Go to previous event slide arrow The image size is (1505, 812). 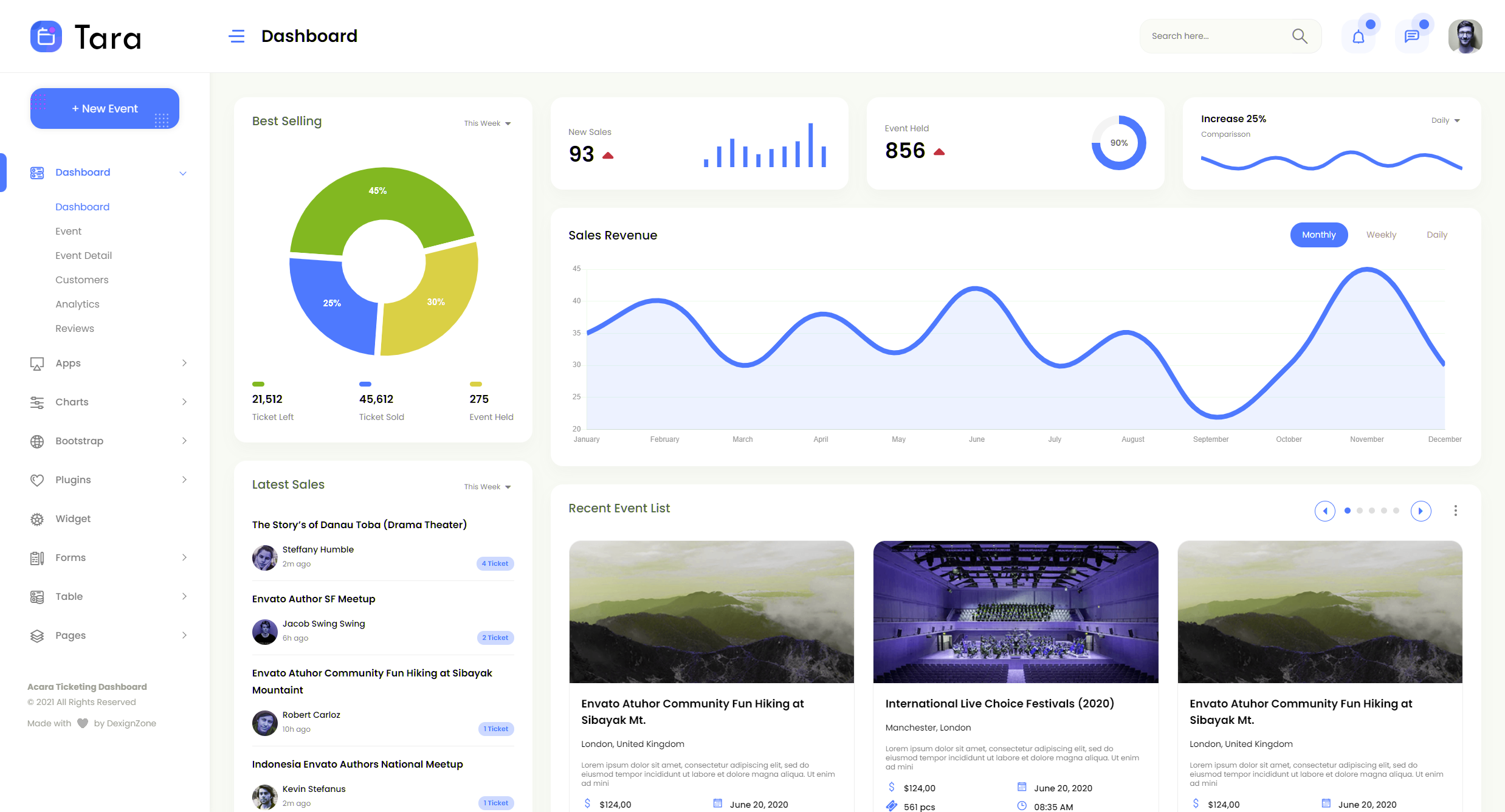[x=1325, y=511]
